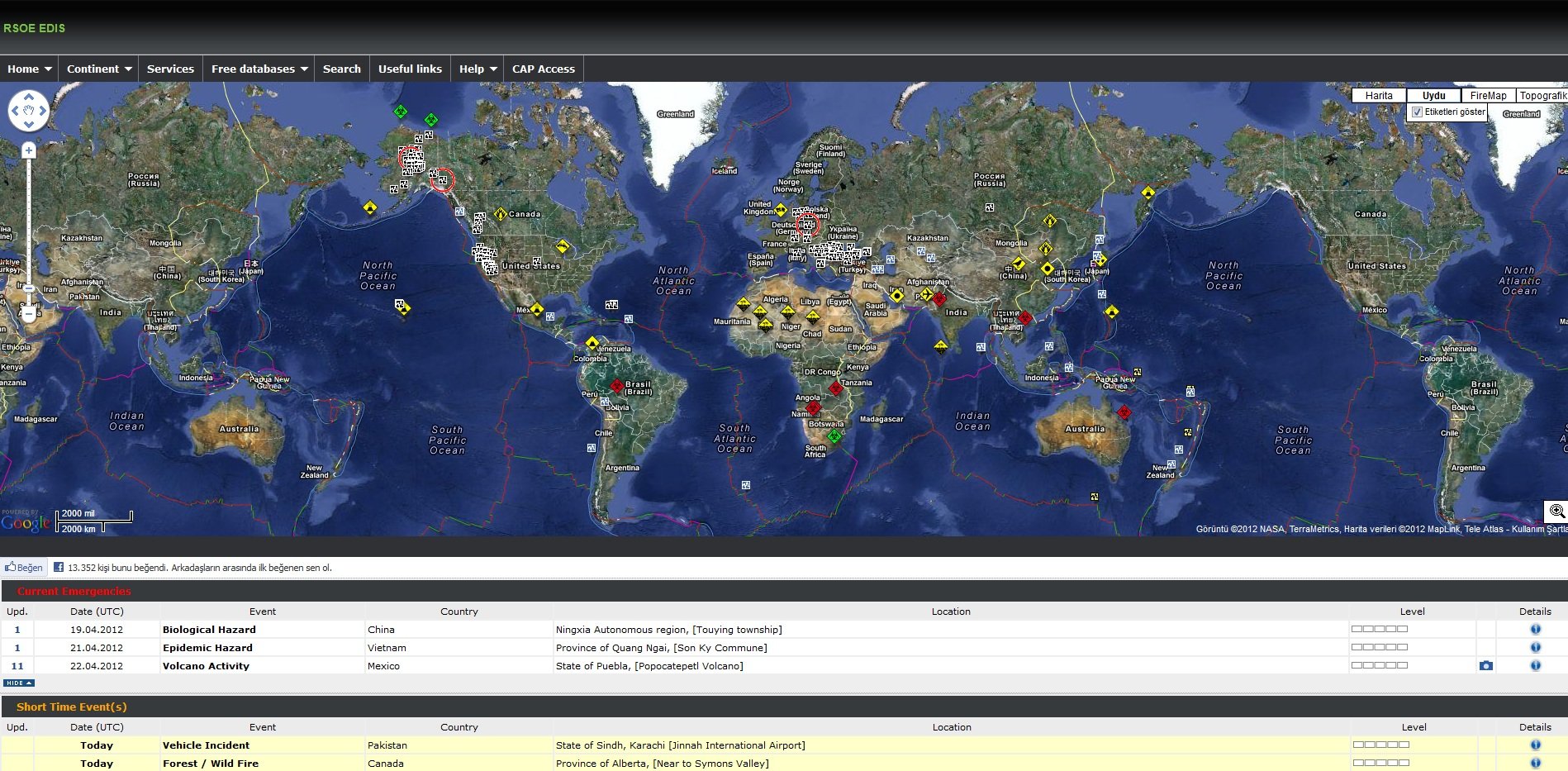
Task: Open the CAP Access menu item
Action: point(544,69)
